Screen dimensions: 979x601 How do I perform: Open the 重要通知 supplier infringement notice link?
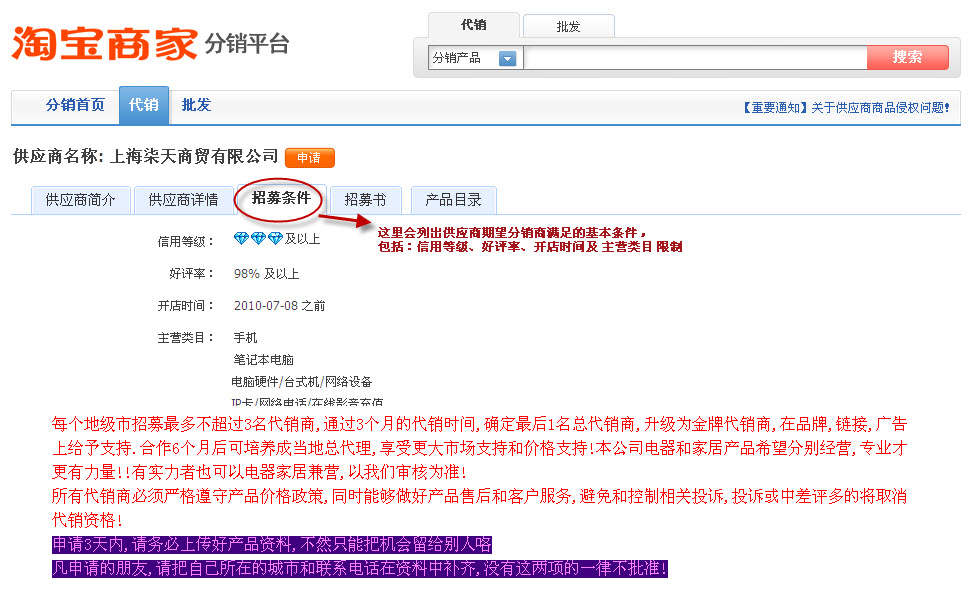pos(845,108)
